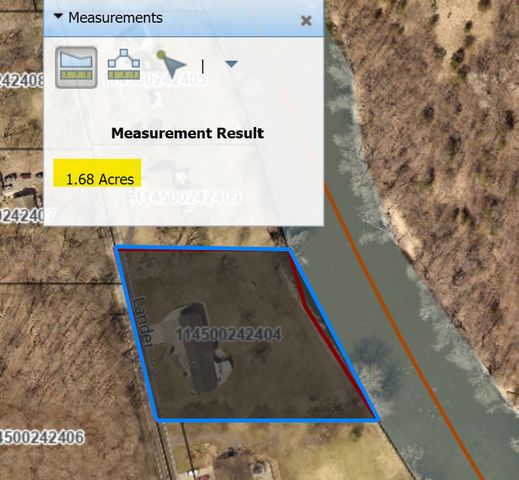
Task: Click the house rooftop inside the parcel
Action: click(198, 347)
